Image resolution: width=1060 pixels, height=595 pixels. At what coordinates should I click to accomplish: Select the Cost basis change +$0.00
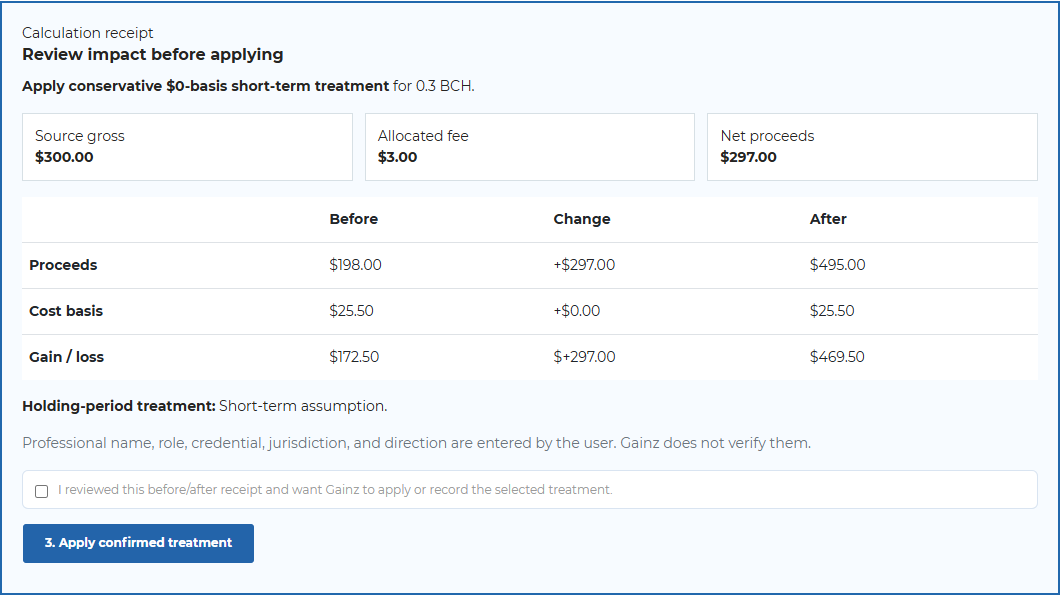point(577,311)
